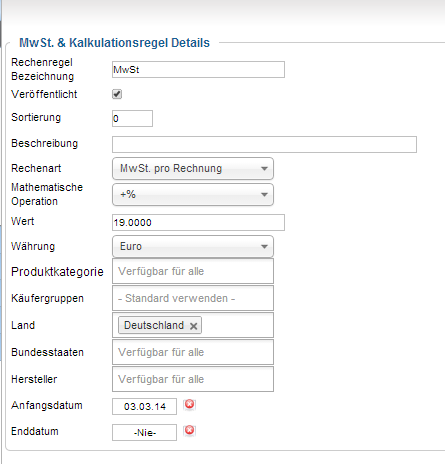Click the Sortierung label
This screenshot has height=464, width=445.
click(x=36, y=117)
